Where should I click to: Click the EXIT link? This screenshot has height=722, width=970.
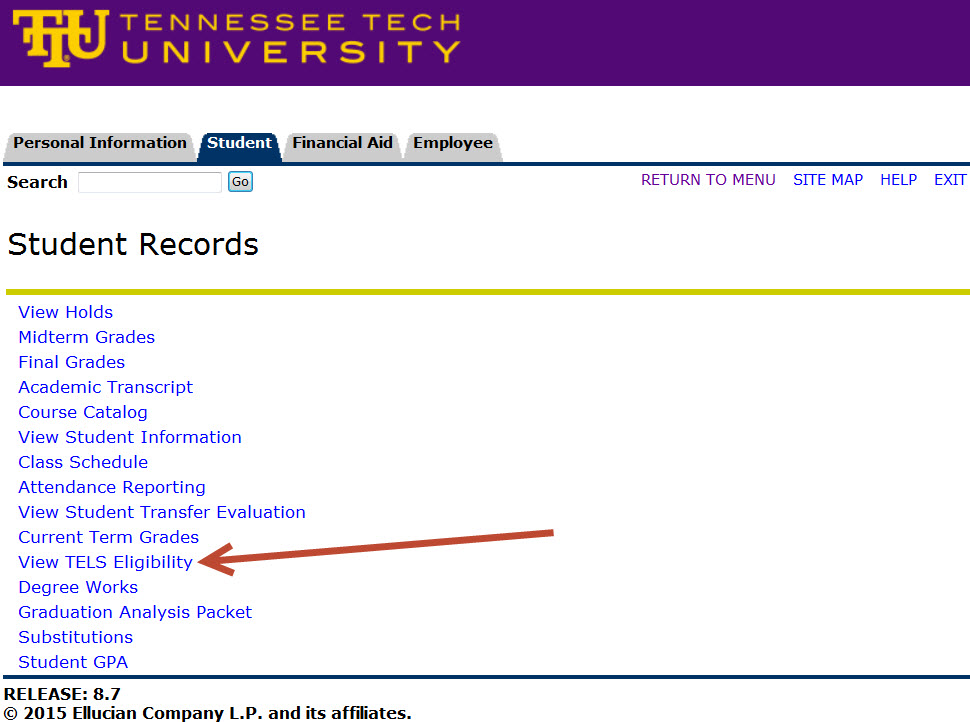[x=950, y=180]
